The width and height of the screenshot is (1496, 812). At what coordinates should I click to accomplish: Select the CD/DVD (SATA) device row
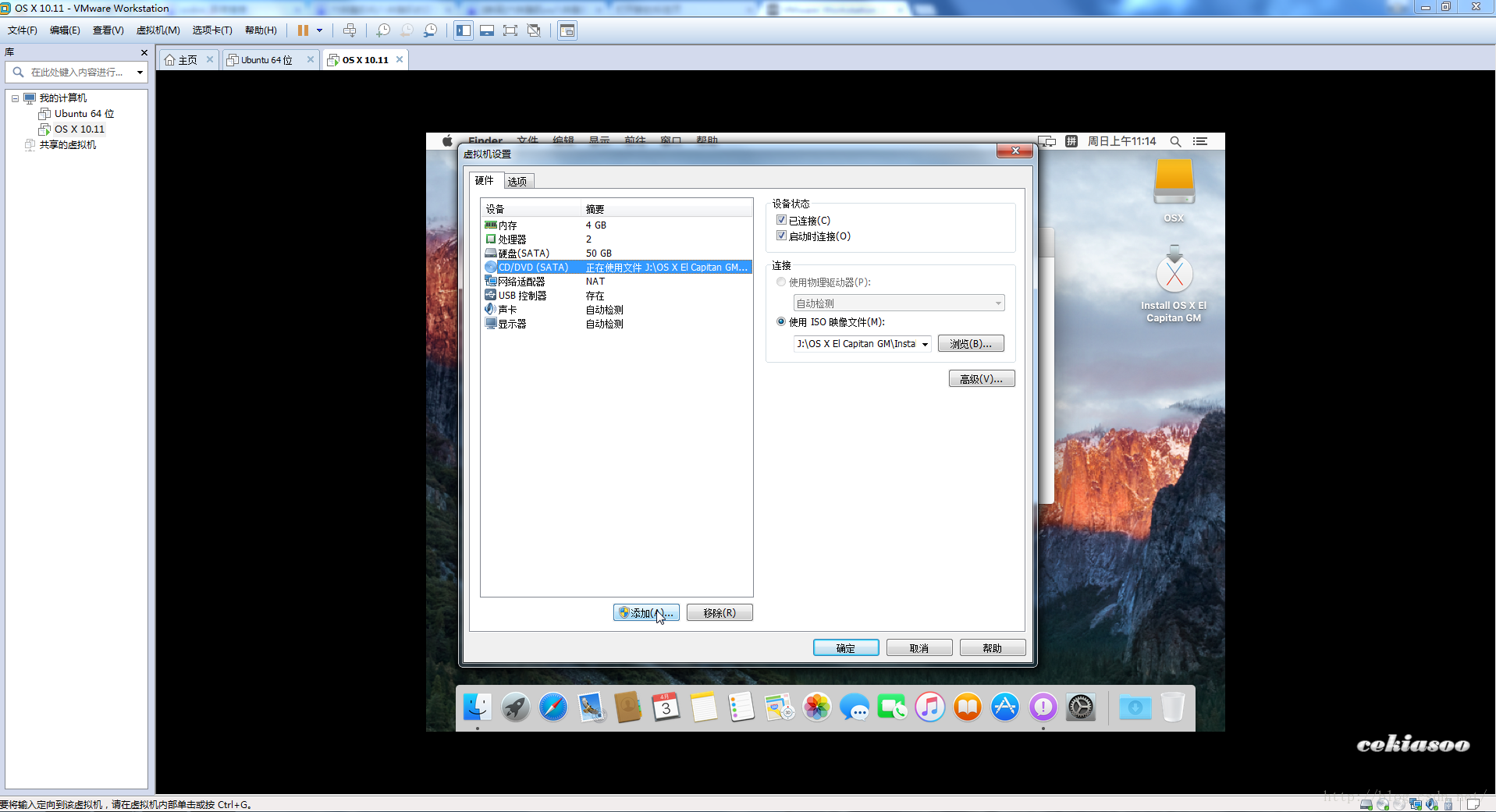617,268
